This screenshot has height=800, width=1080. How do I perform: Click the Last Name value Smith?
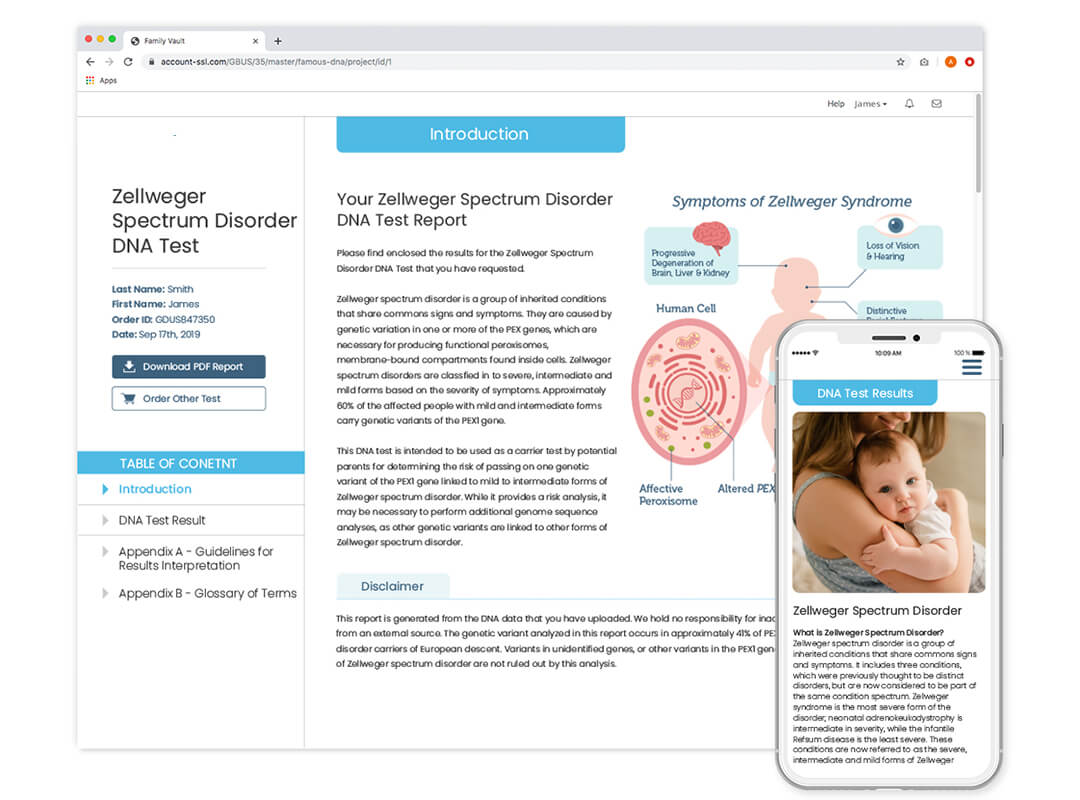180,289
